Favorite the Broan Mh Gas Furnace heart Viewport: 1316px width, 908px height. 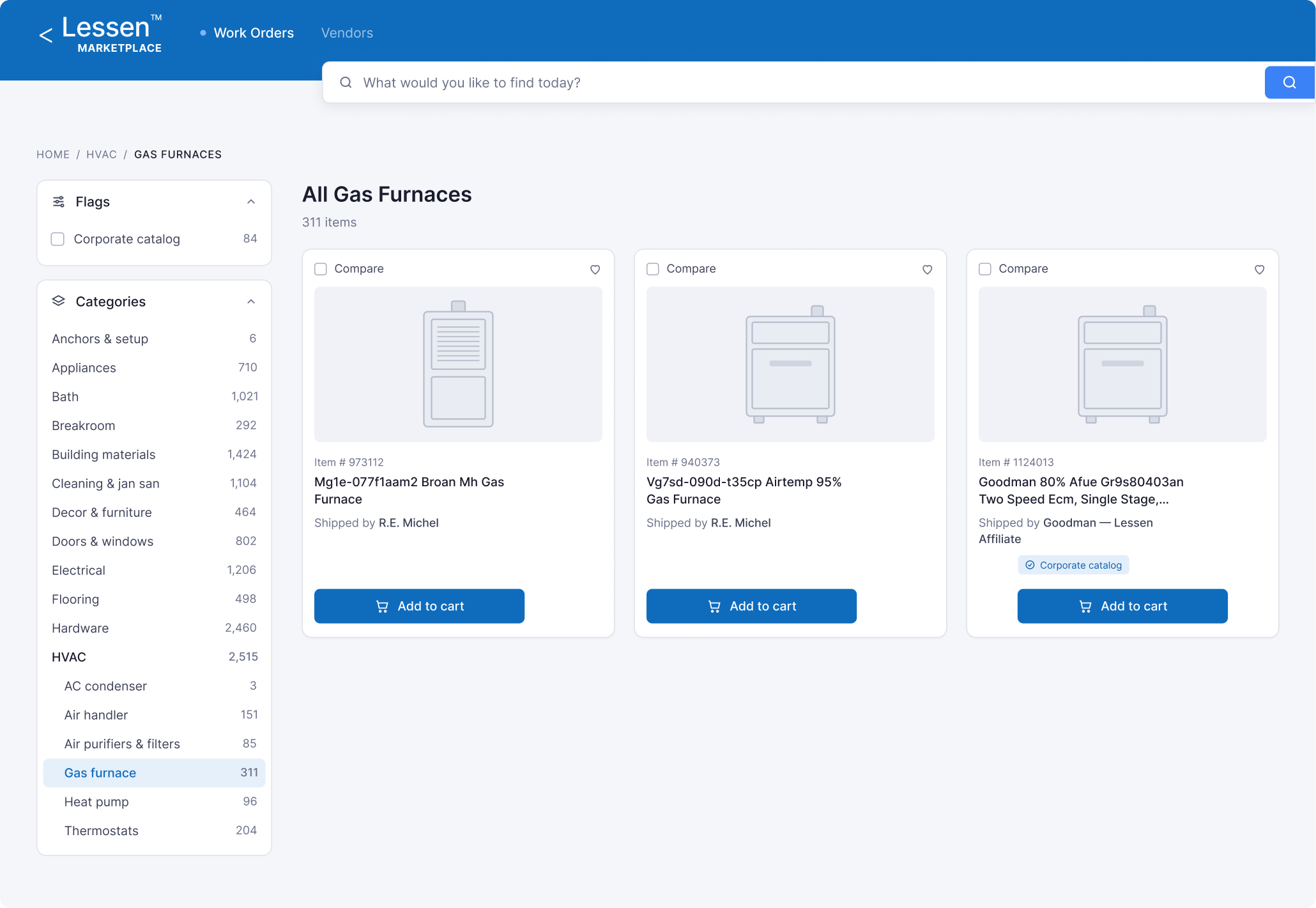click(595, 270)
